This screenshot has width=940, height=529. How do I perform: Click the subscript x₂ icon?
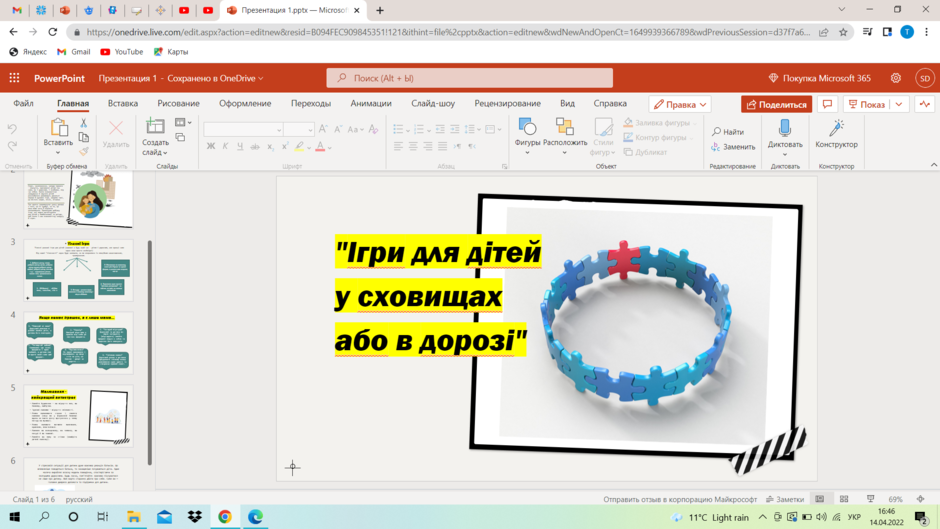(270, 146)
